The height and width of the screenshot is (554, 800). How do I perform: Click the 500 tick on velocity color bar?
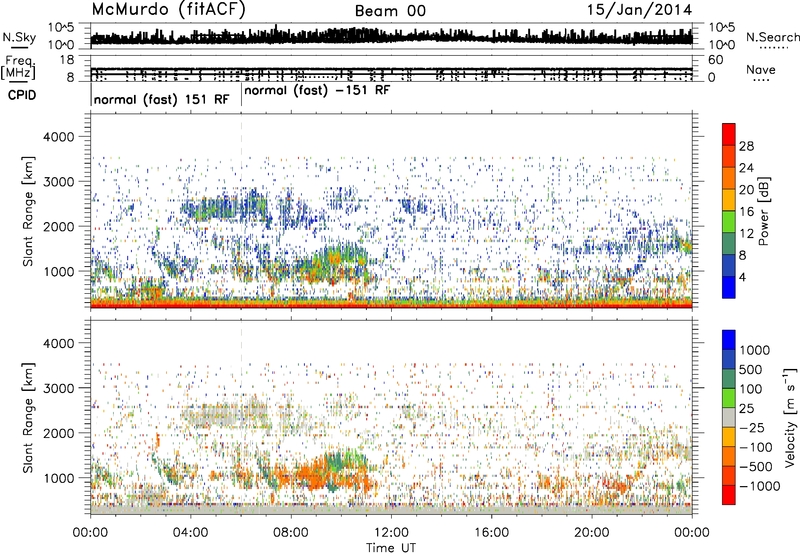[751, 369]
